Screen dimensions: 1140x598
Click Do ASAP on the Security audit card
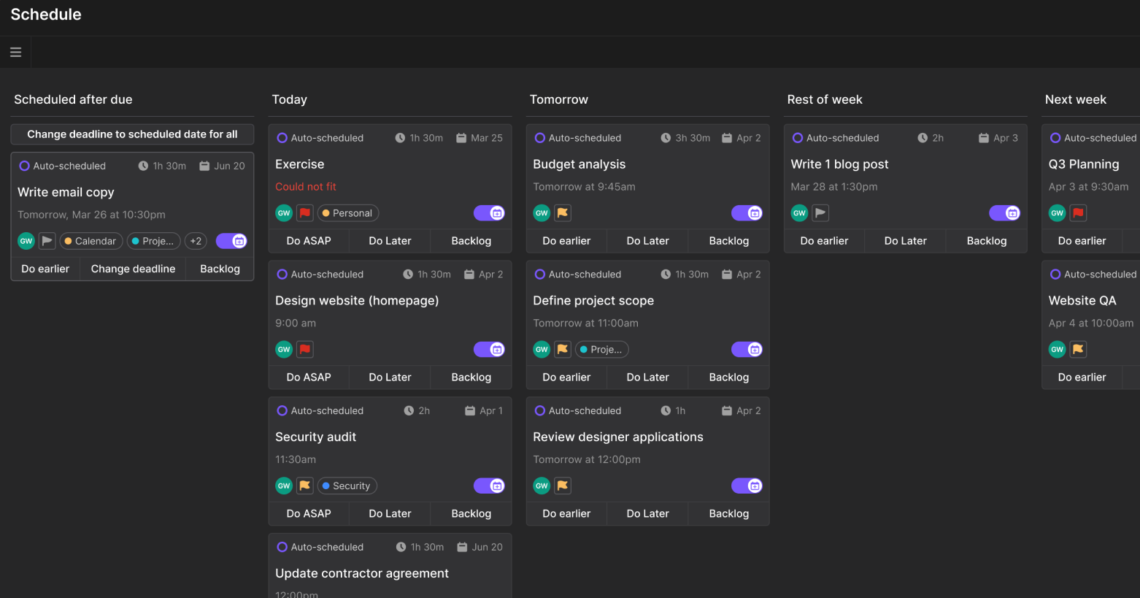click(308, 513)
